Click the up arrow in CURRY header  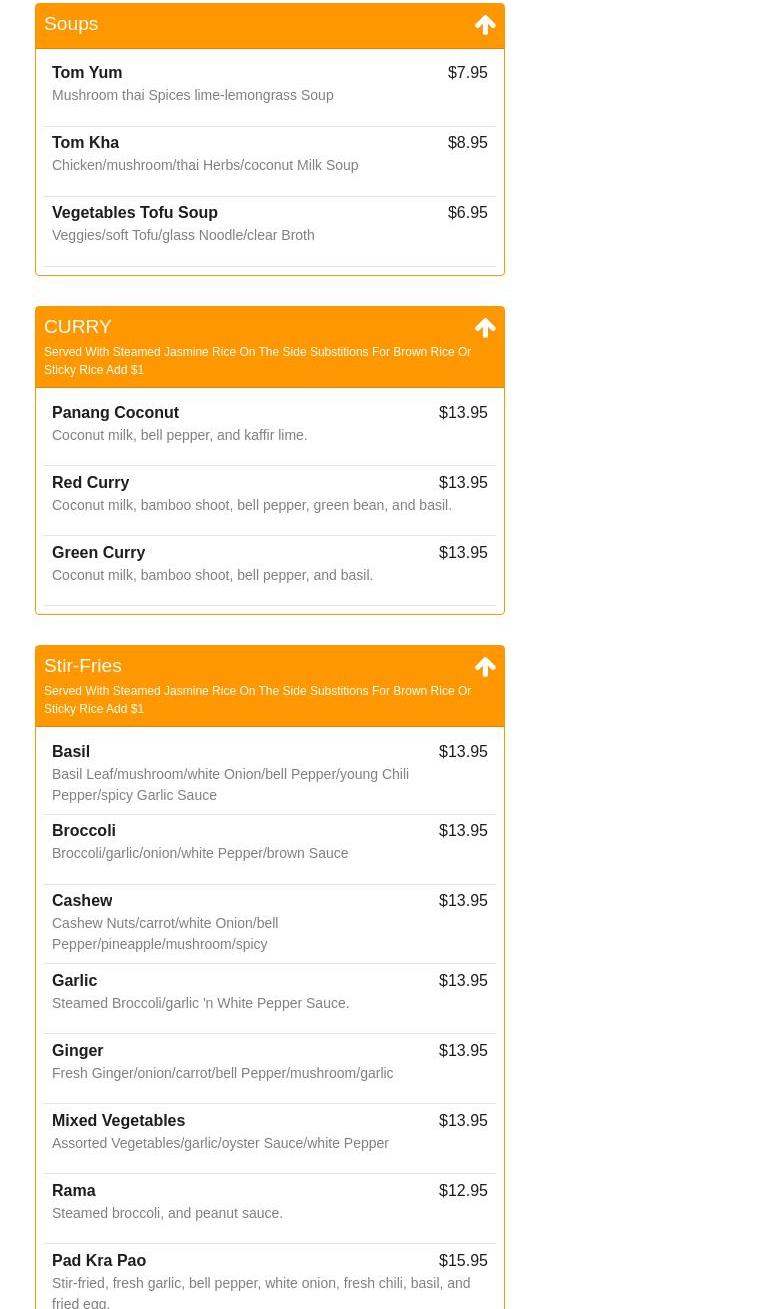pyautogui.click(x=485, y=328)
